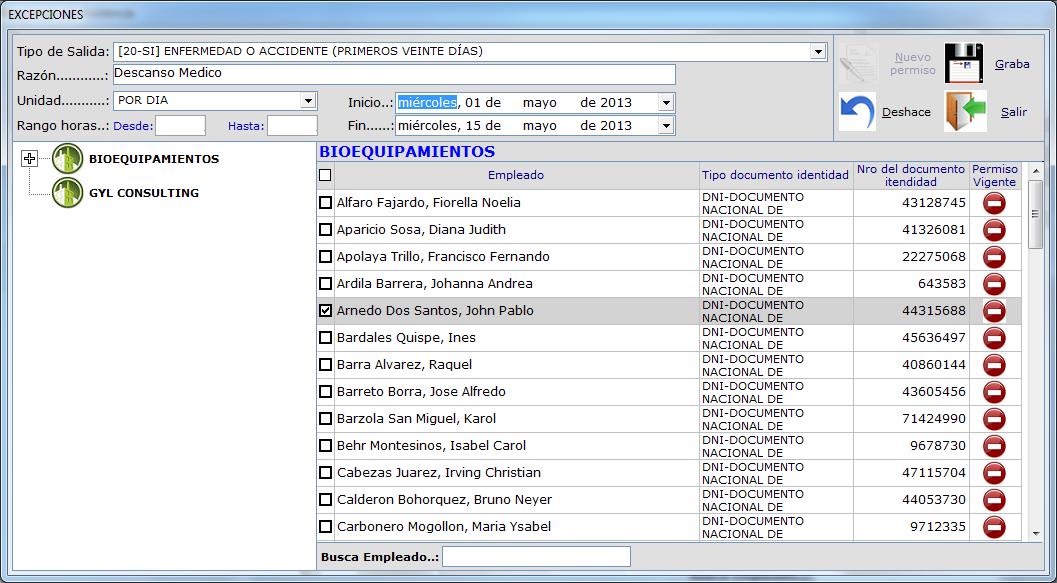Check the box for Alfaro Fajardo, Fiorella Noelia

326,202
